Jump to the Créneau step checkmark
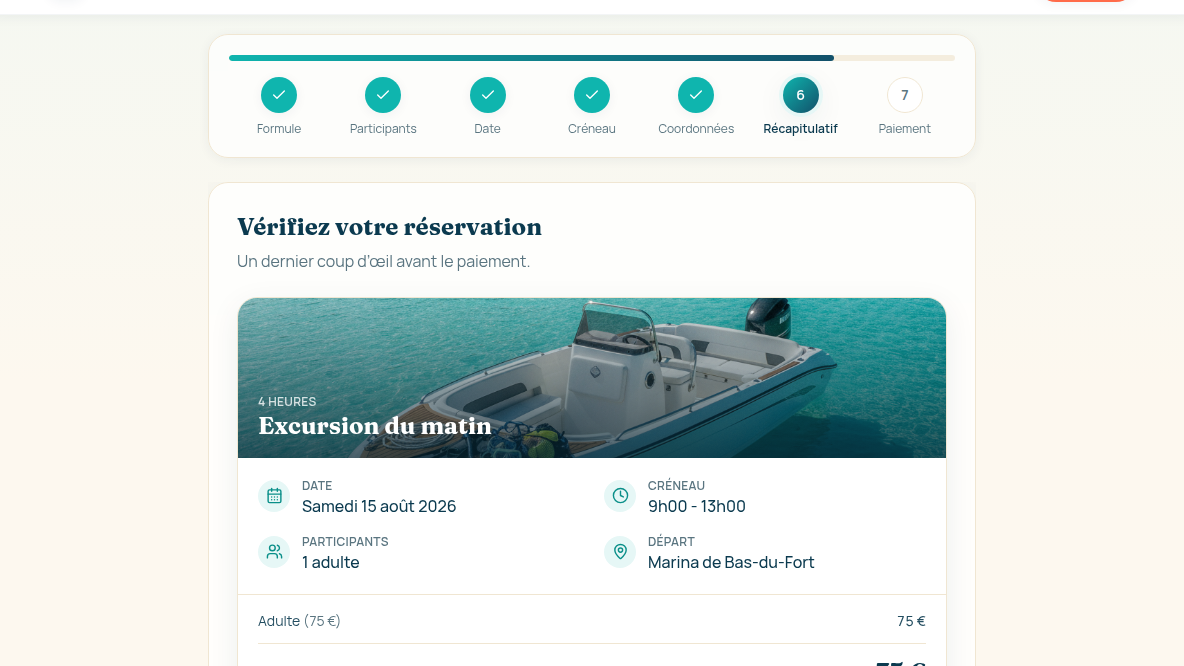This screenshot has width=1184, height=666. click(592, 95)
